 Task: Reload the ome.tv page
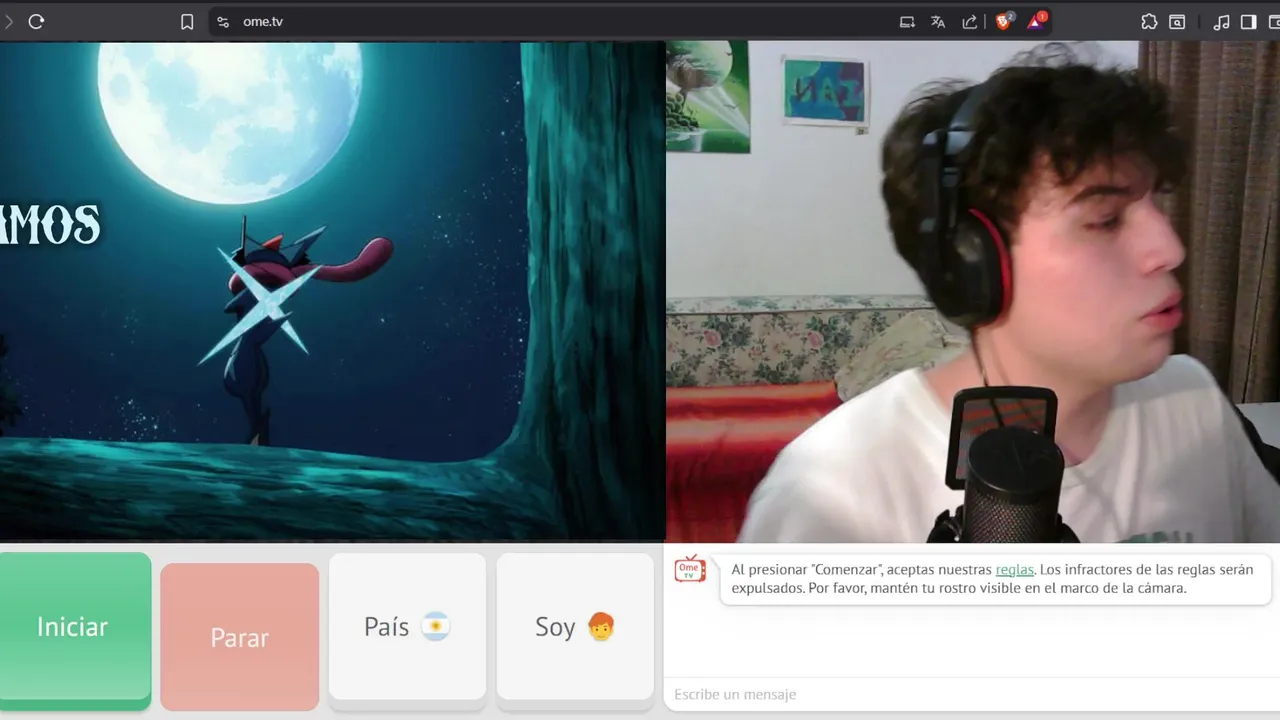point(36,21)
